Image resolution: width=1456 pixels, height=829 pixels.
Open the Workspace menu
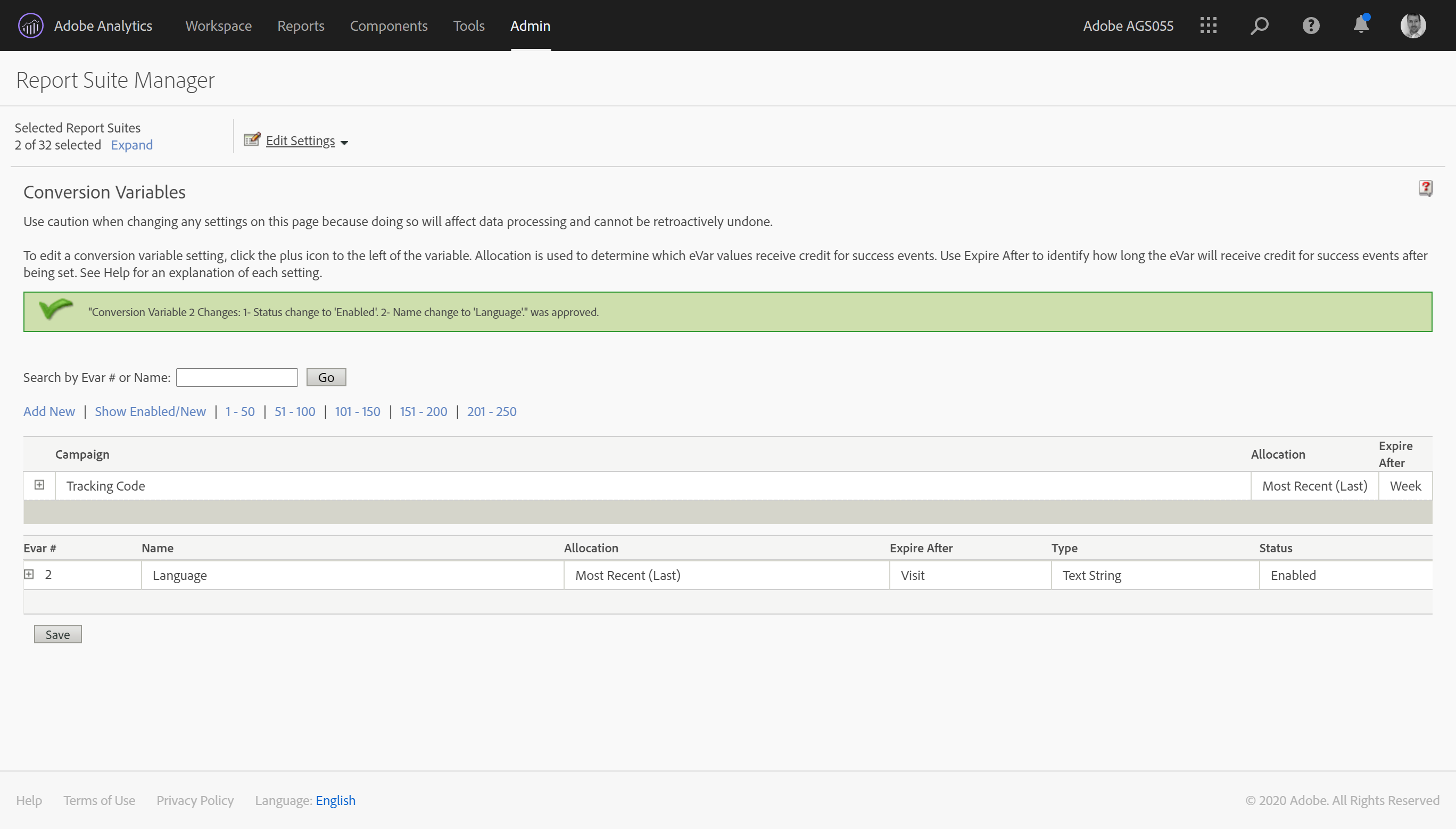tap(218, 26)
